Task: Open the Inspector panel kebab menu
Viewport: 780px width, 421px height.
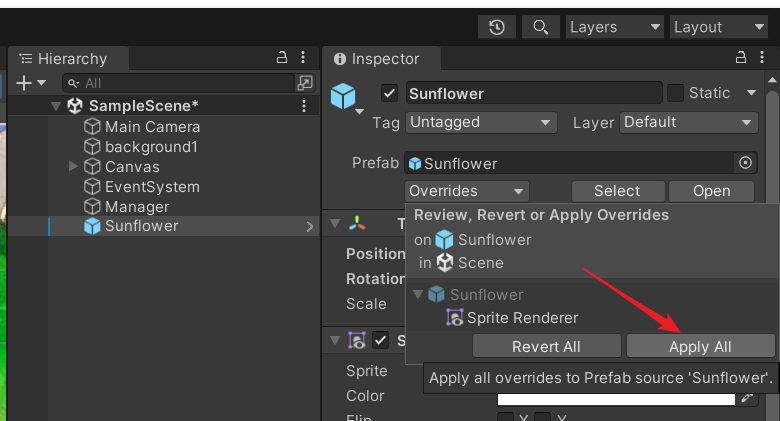Action: pyautogui.click(x=761, y=59)
